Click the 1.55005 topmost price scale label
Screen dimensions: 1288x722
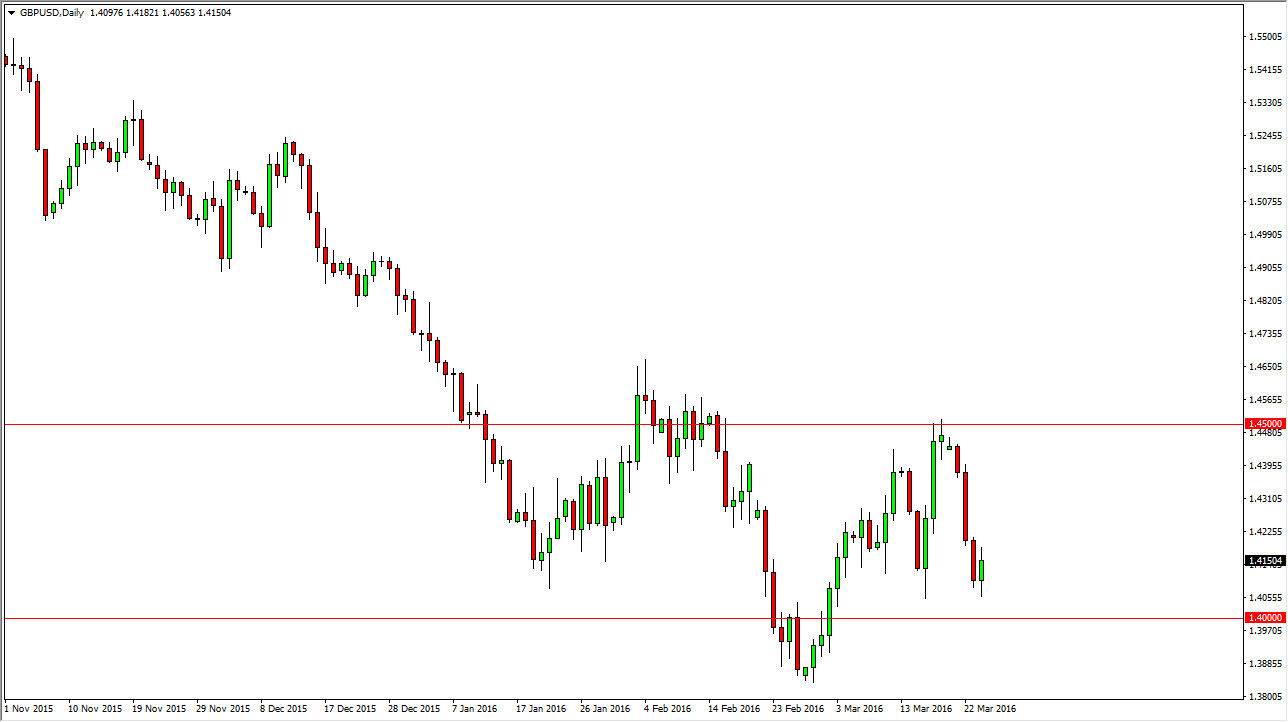1267,38
